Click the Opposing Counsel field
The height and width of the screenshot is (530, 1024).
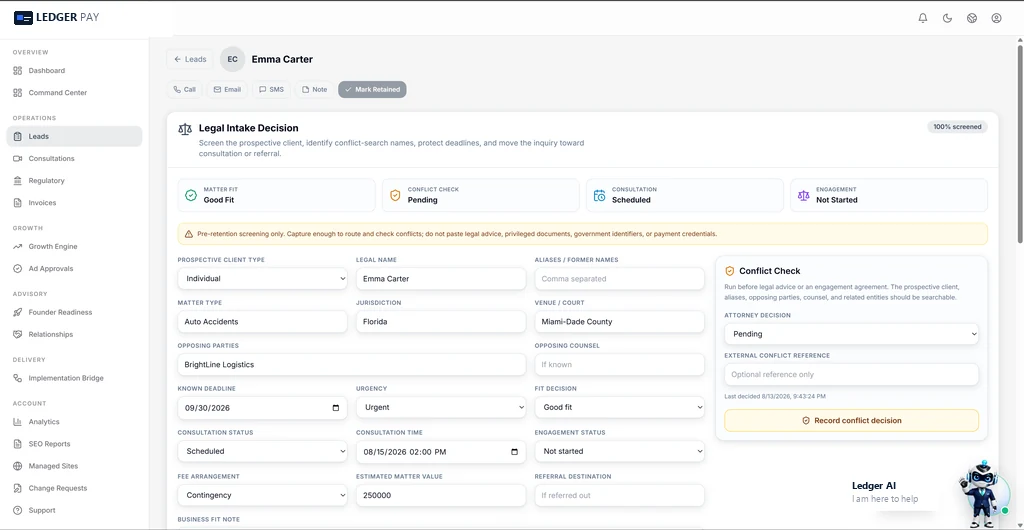click(619, 364)
